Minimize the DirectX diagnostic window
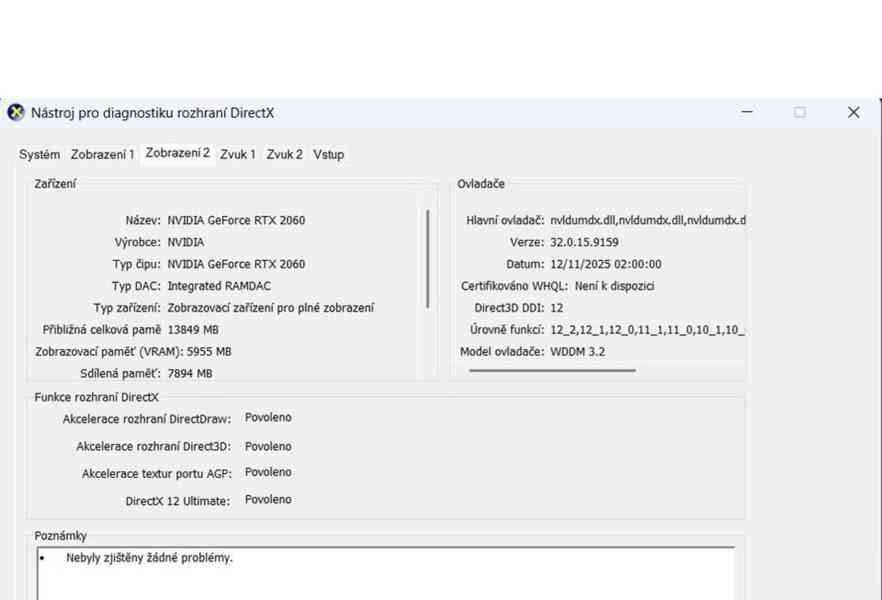The height and width of the screenshot is (600, 882). point(747,113)
